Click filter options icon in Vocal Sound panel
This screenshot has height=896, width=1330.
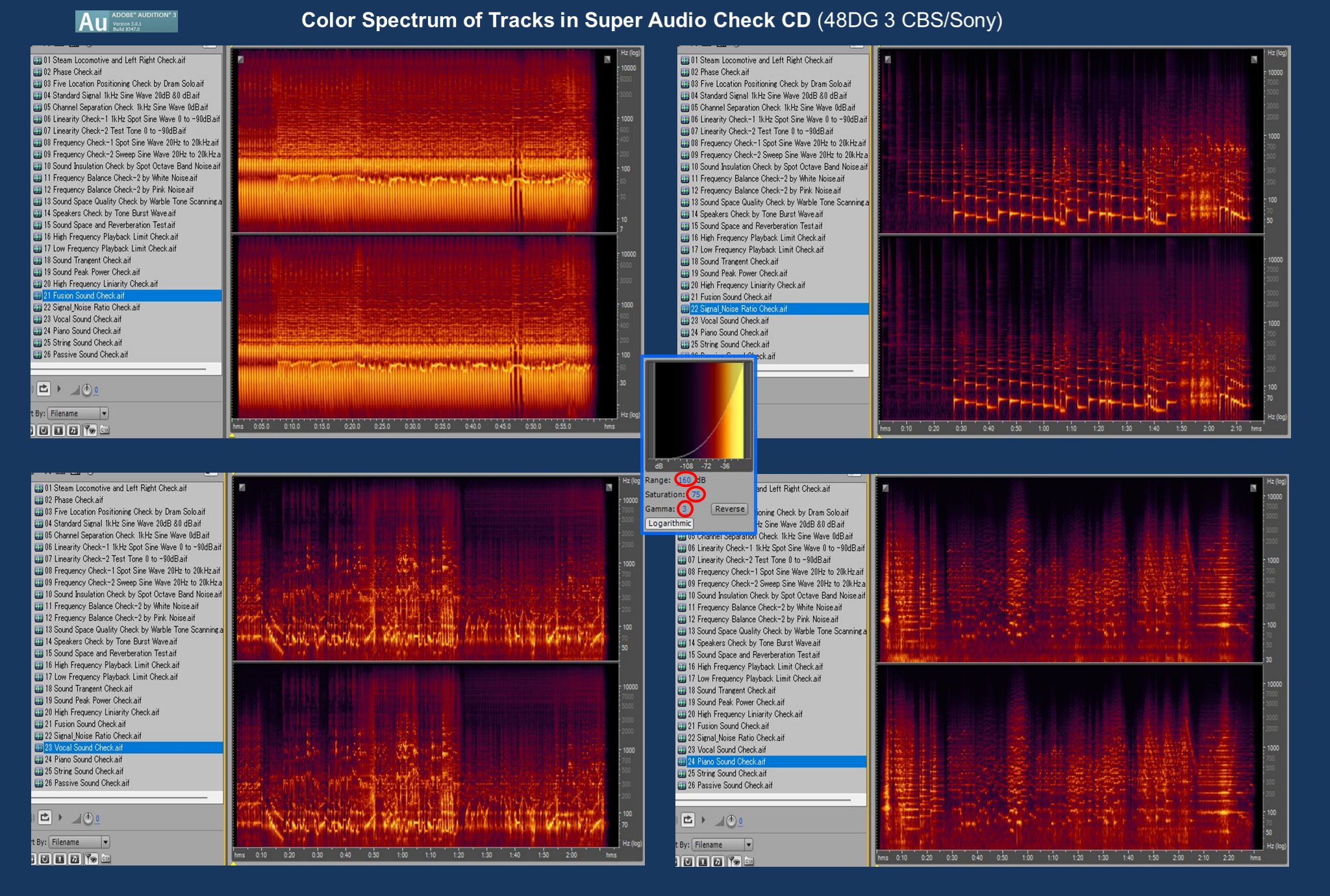pyautogui.click(x=91, y=859)
